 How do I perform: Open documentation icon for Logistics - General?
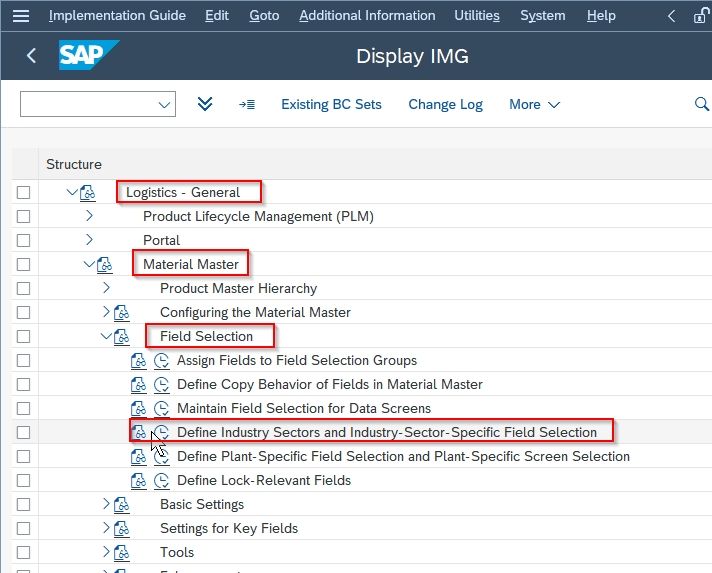tap(88, 193)
